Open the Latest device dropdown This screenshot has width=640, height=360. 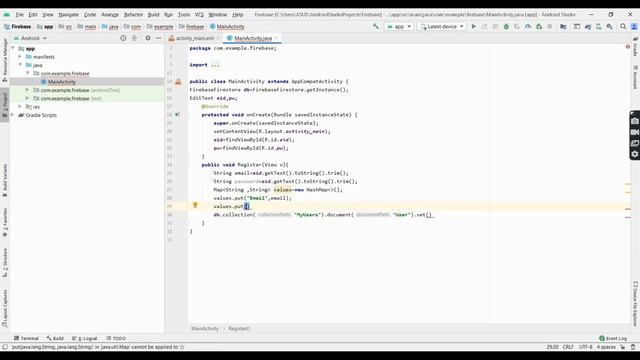click(442, 27)
